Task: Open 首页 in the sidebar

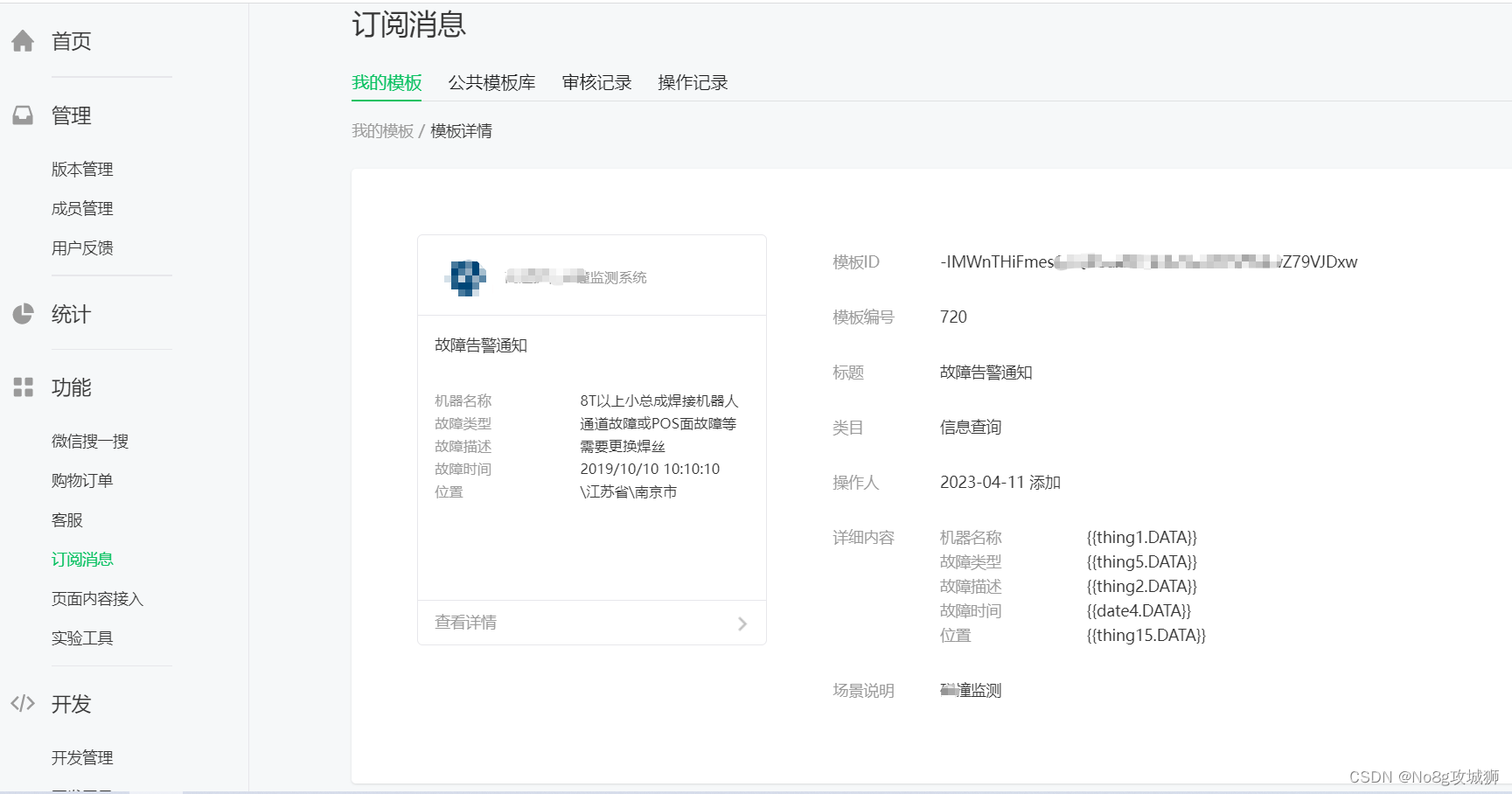Action: 71,41
